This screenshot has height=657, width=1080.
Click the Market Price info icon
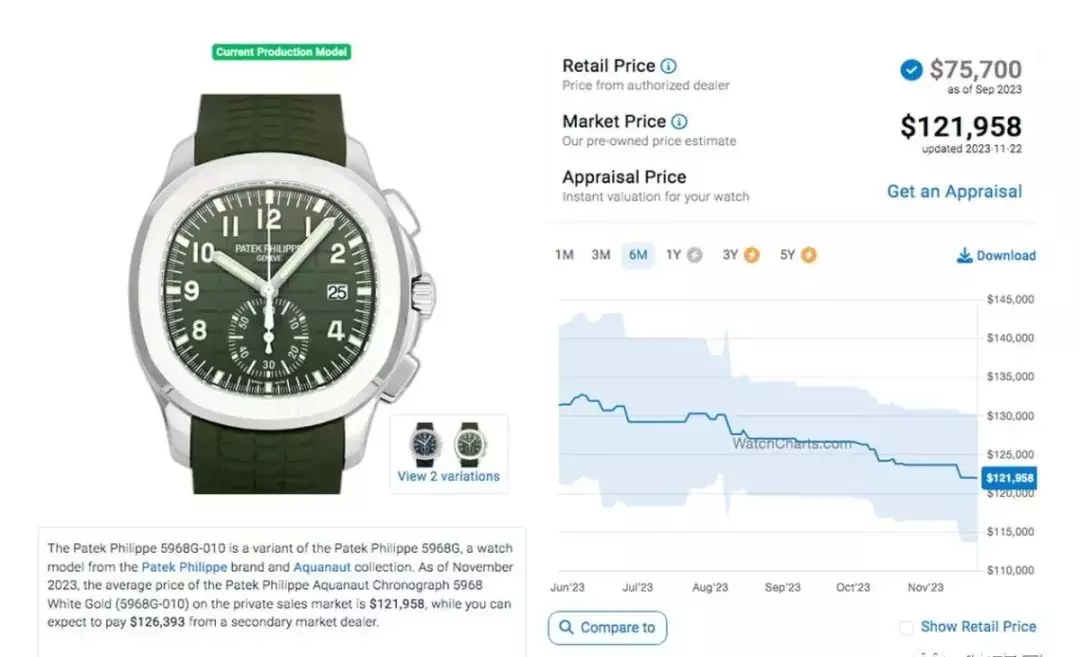coord(679,122)
